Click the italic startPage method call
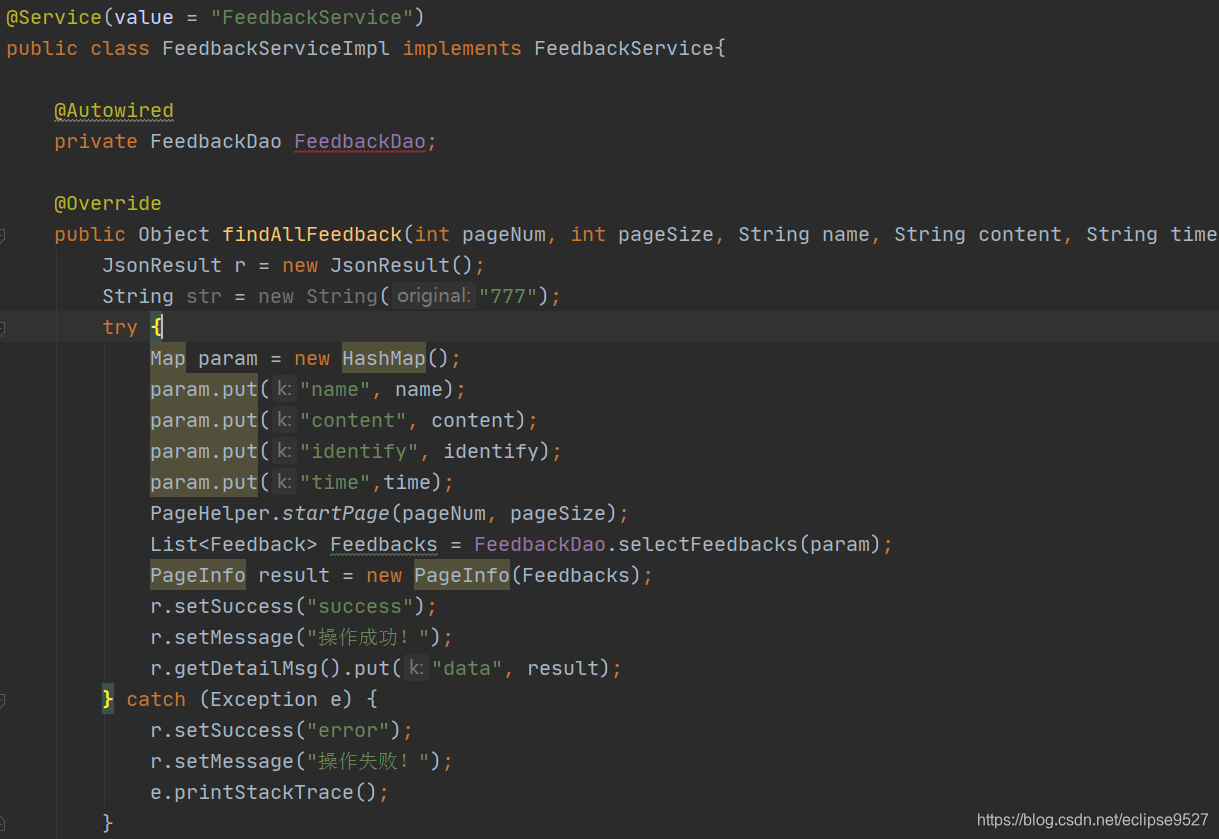 click(x=336, y=513)
